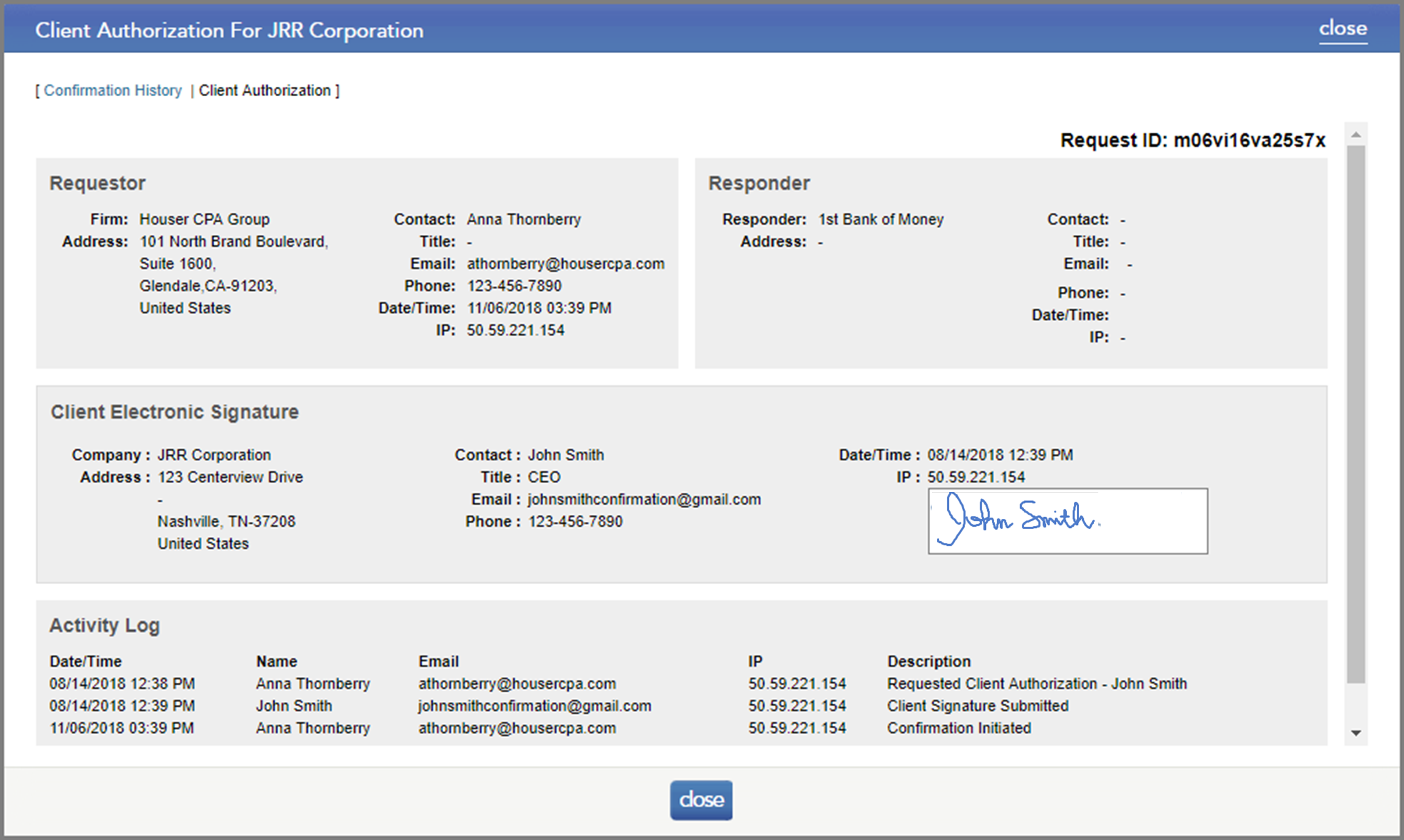1404x840 pixels.
Task: Click the Request ID text
Action: point(1192,140)
